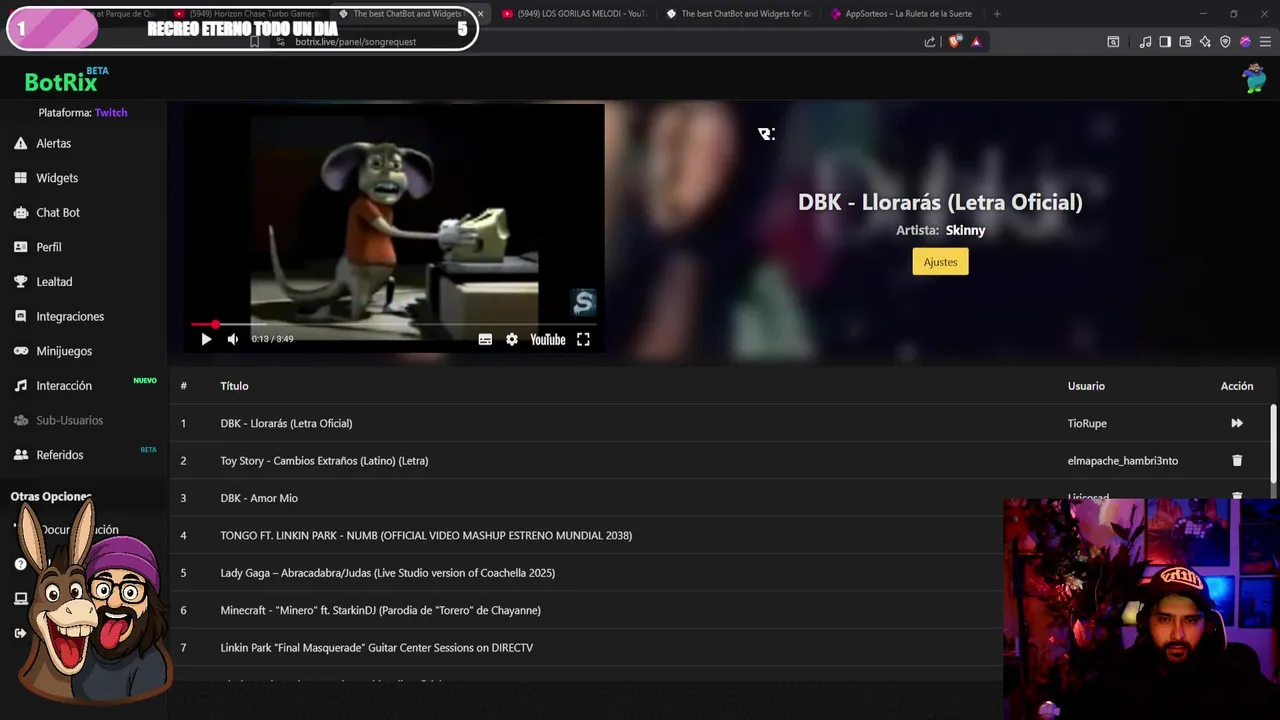This screenshot has width=1280, height=720.
Task: Open the Perfil sidebar entry
Action: pos(48,247)
